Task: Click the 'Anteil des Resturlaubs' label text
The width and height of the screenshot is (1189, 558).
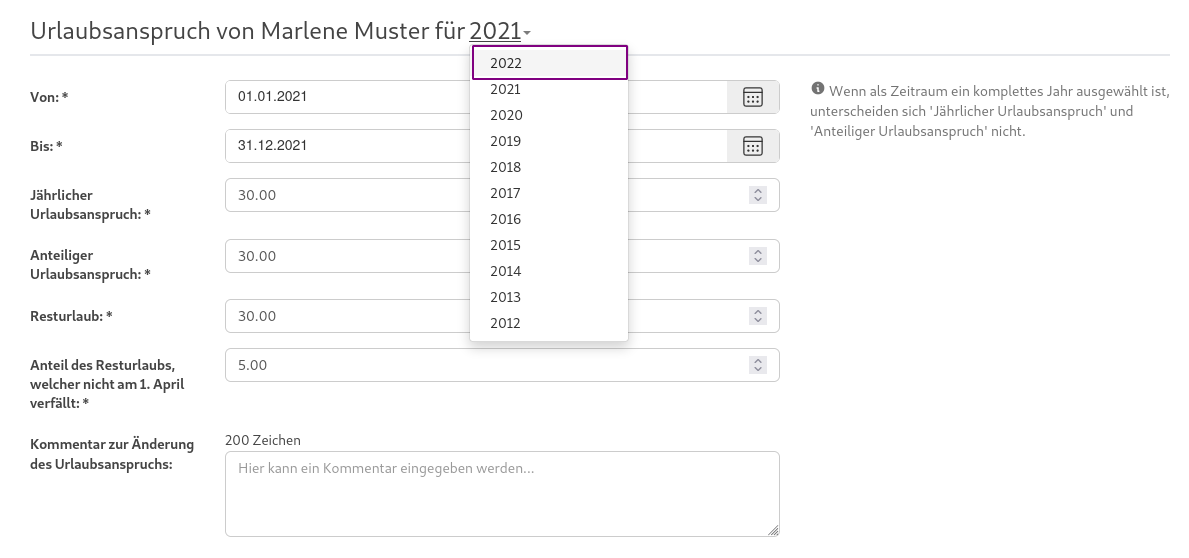Action: [x=107, y=384]
